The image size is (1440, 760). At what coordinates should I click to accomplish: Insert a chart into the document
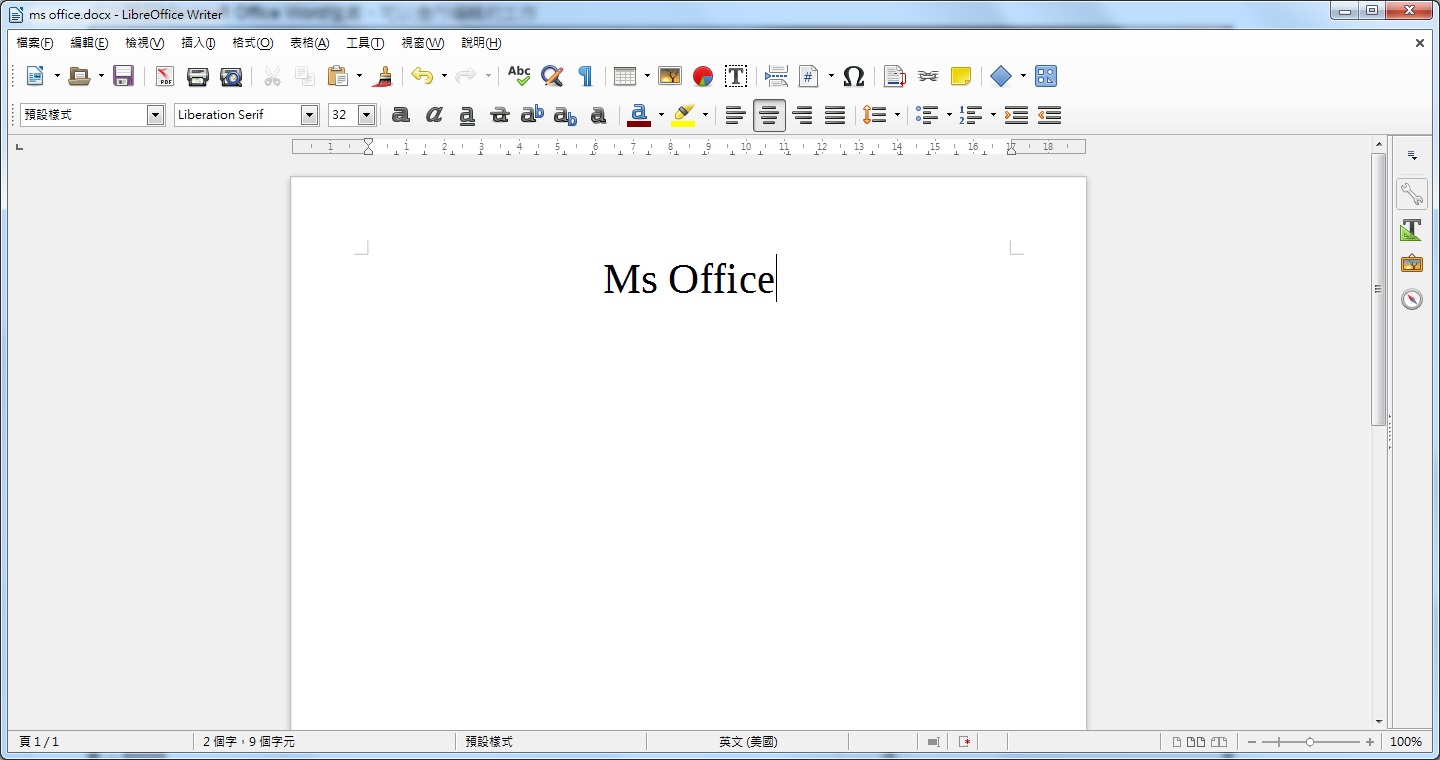(x=703, y=76)
